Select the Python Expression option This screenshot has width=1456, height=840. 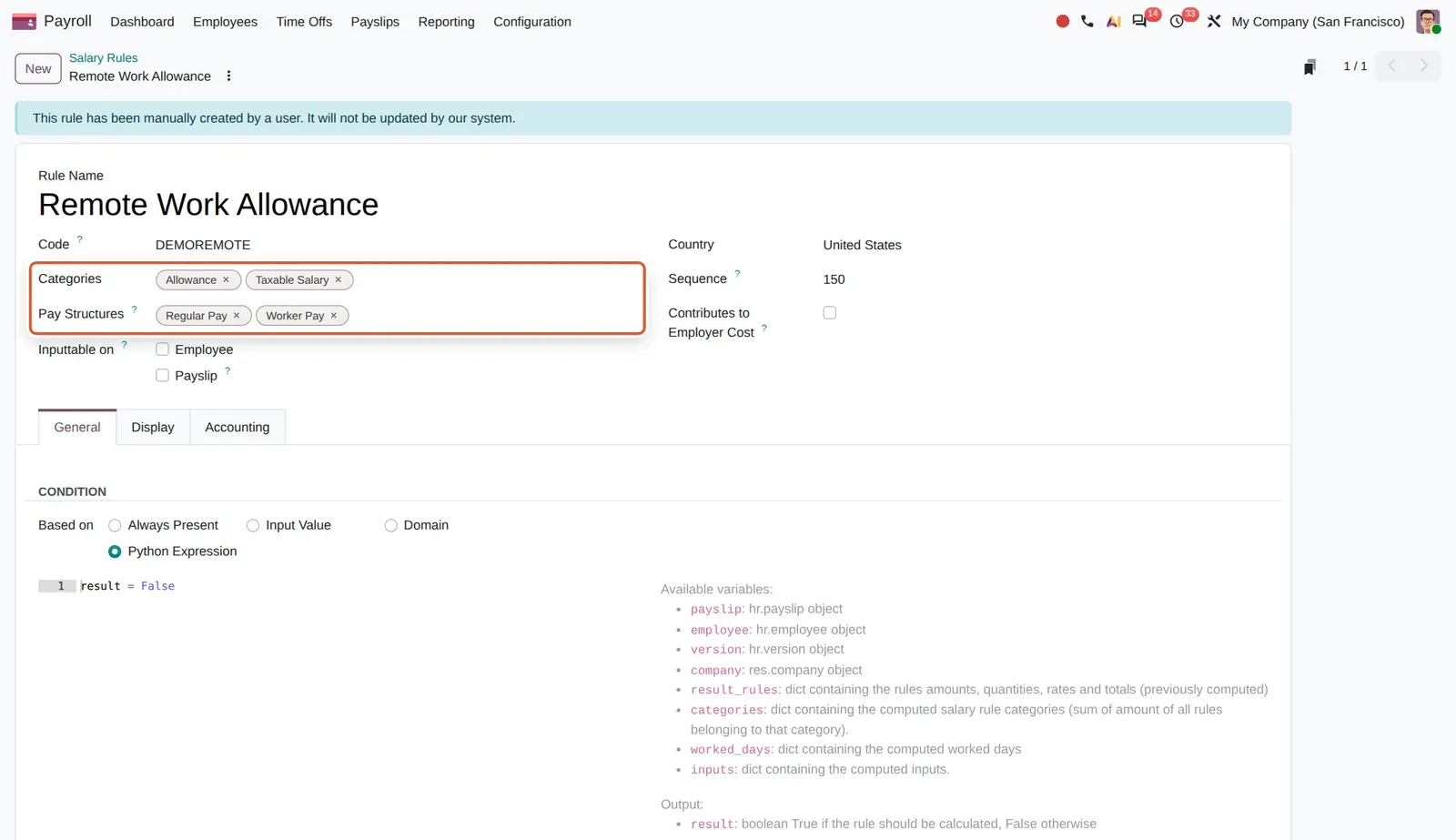point(115,552)
